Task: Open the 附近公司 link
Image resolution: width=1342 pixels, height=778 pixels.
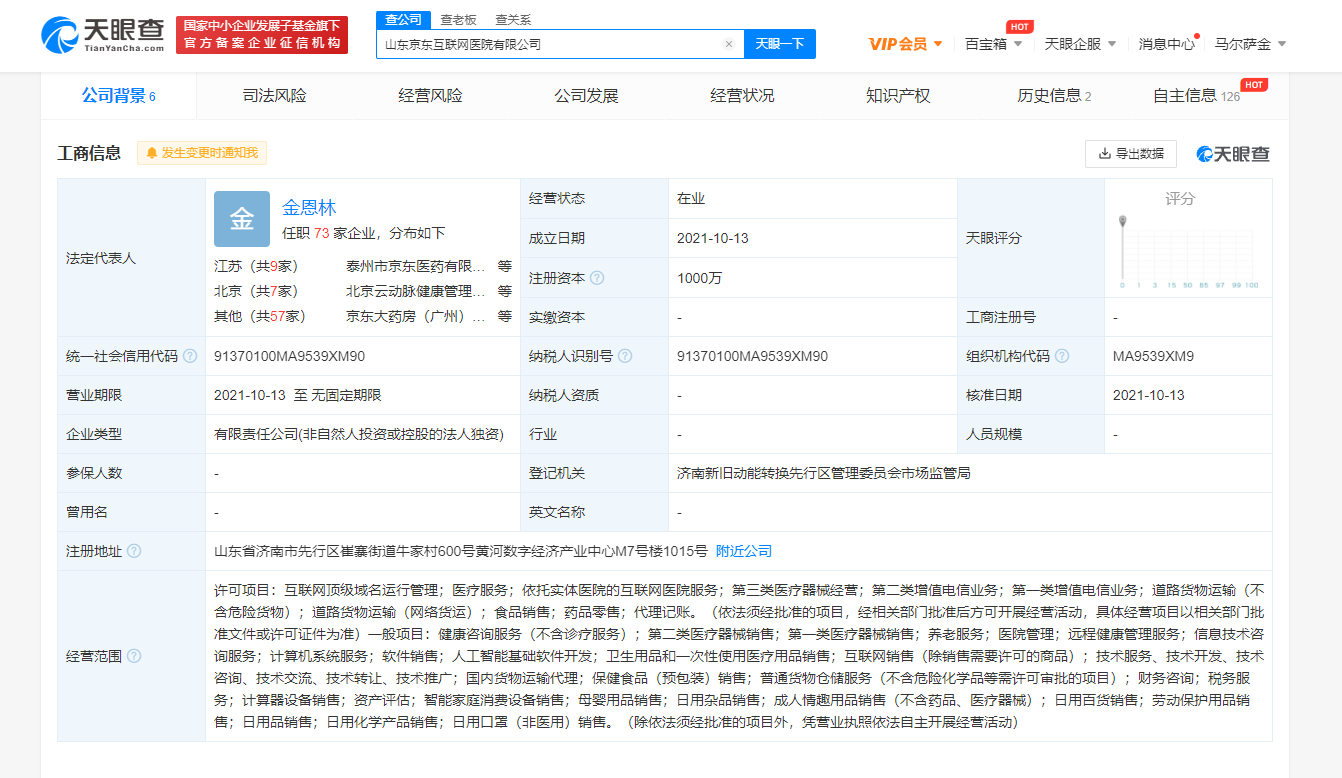Action: (744, 551)
